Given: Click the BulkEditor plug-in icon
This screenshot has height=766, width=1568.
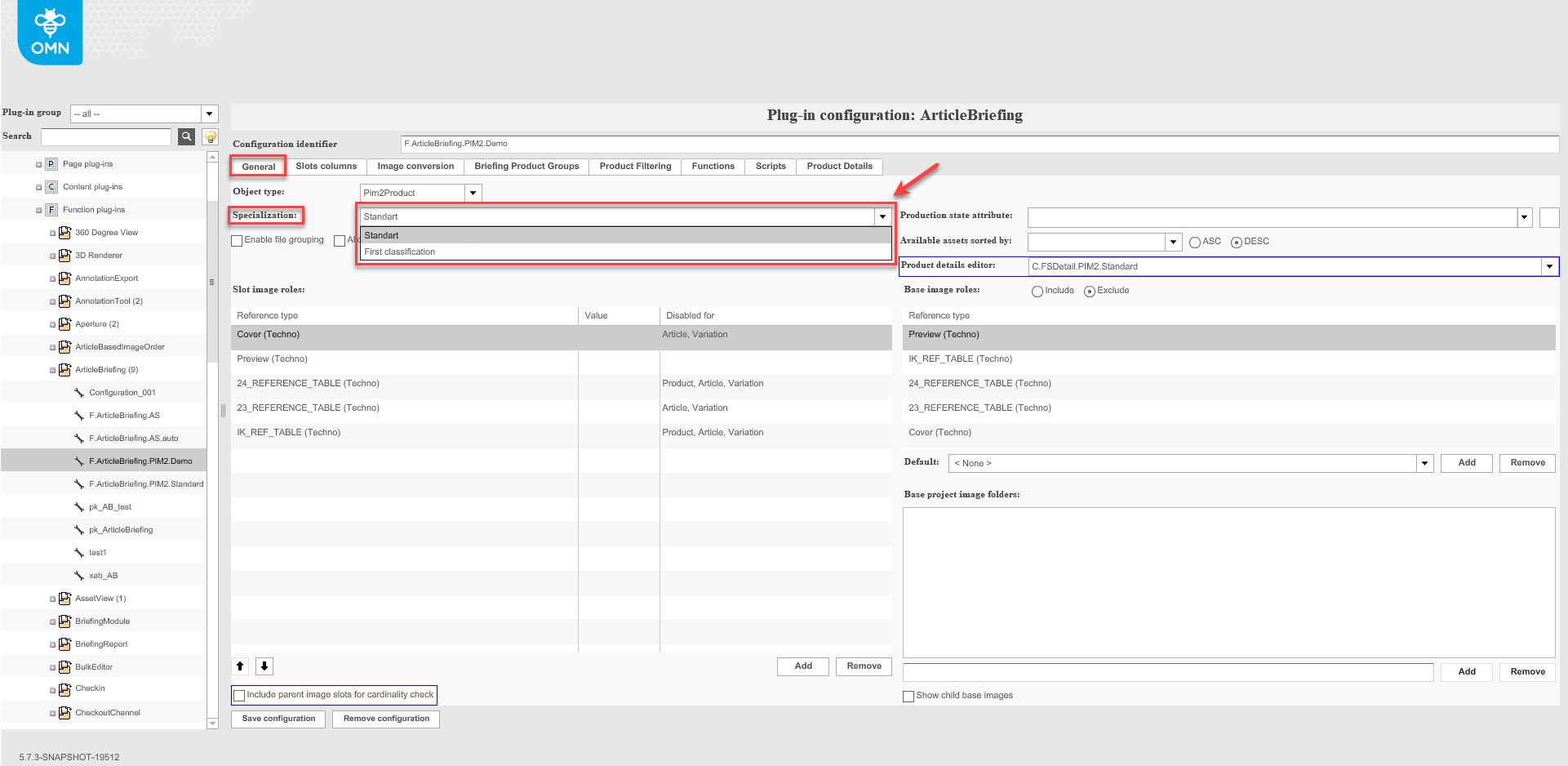Looking at the screenshot, I should [x=64, y=667].
